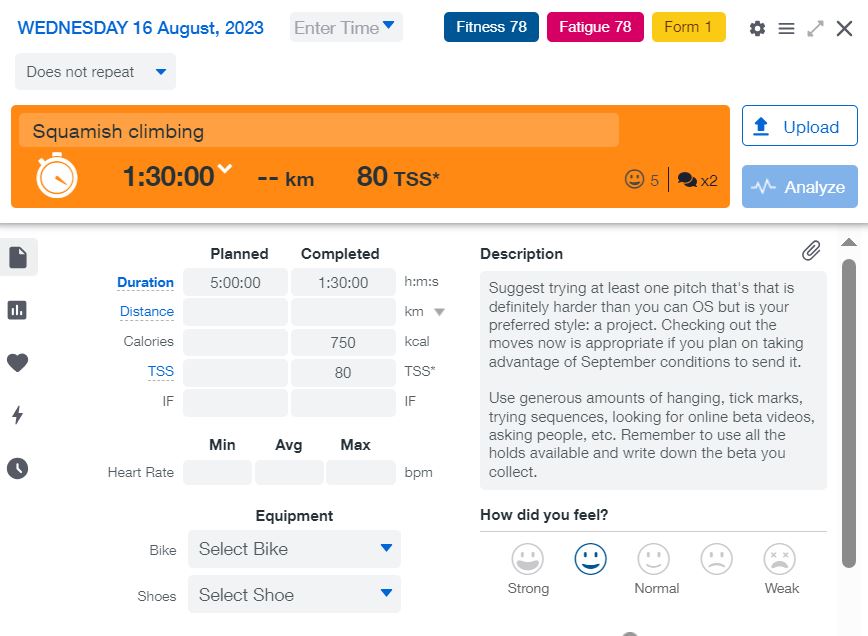This screenshot has width=868, height=636.
Task: Click the planned Duration input field
Action: (x=235, y=283)
